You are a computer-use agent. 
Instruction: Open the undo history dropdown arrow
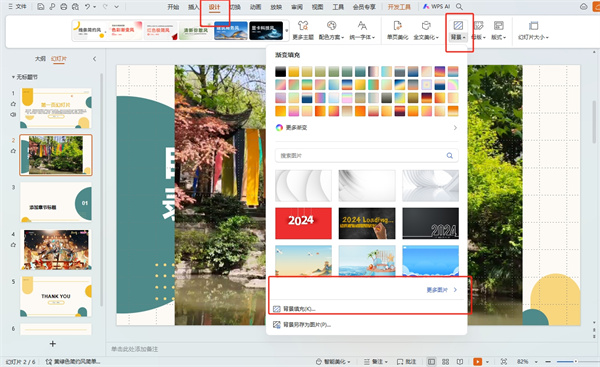coord(95,7)
